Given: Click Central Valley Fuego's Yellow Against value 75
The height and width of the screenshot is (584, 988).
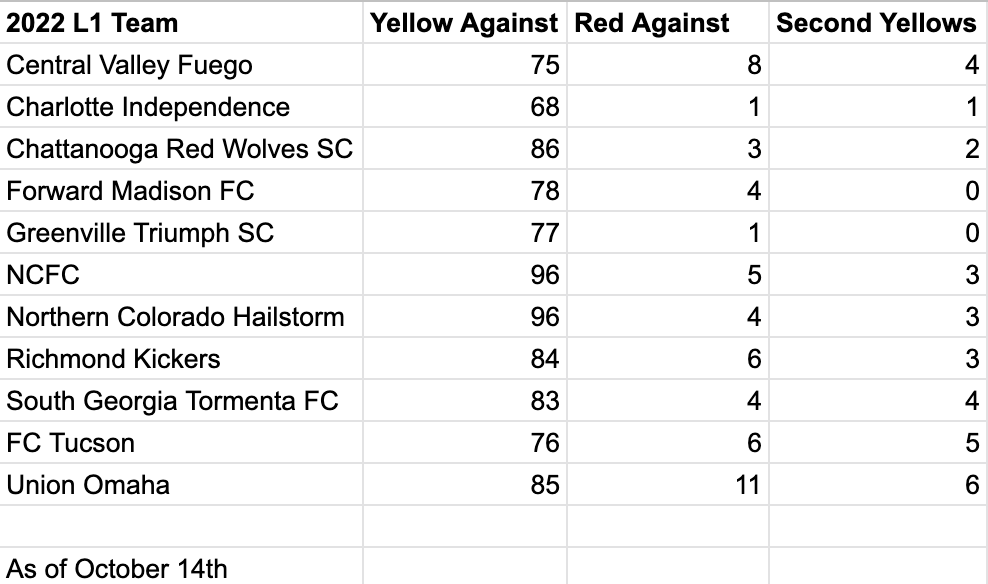Looking at the screenshot, I should point(545,66).
